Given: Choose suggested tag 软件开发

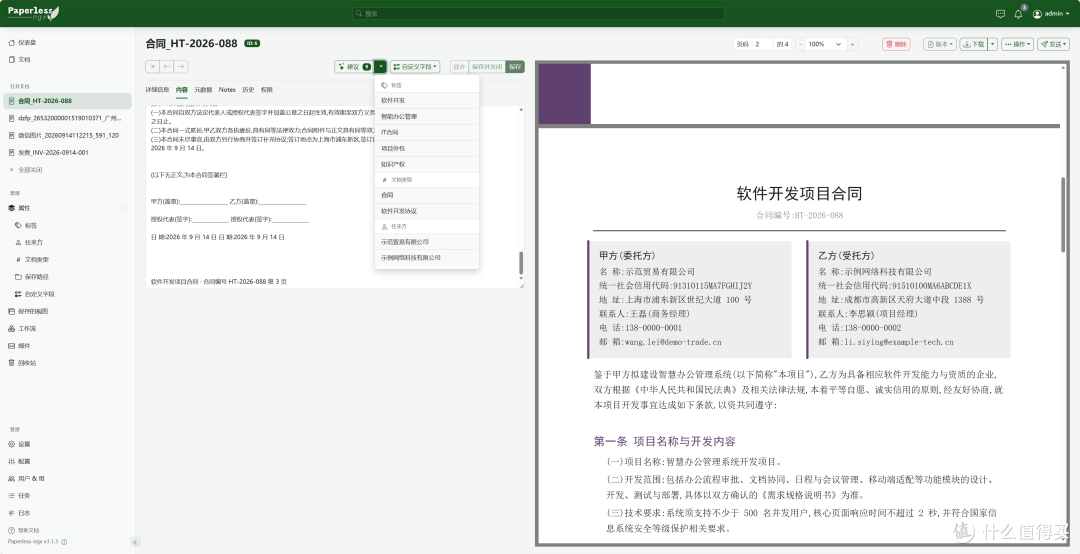Looking at the screenshot, I should point(427,101).
